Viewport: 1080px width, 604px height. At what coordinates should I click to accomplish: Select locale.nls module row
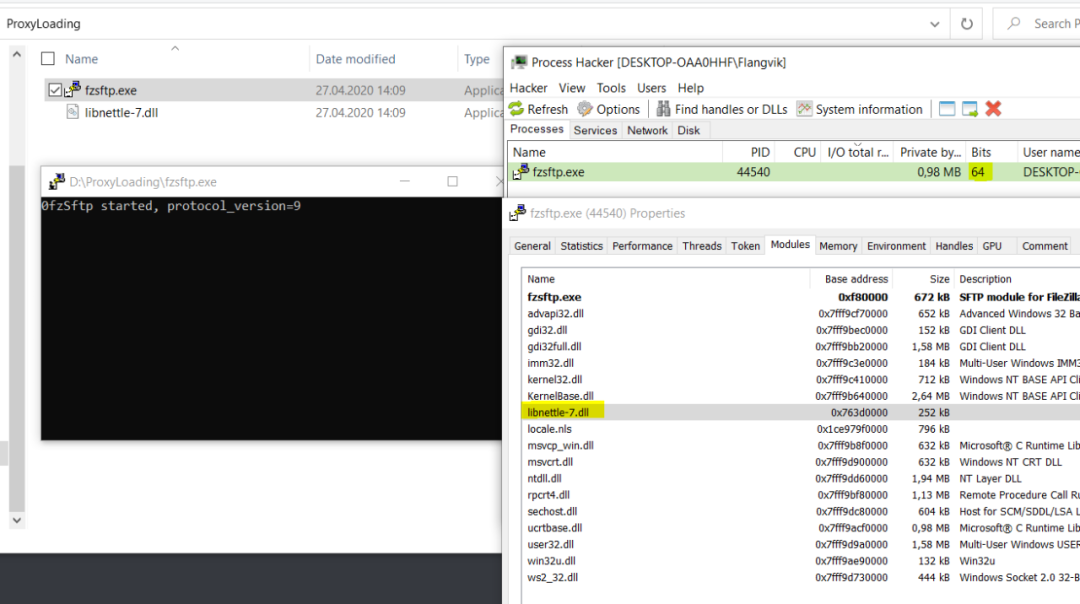coord(800,429)
